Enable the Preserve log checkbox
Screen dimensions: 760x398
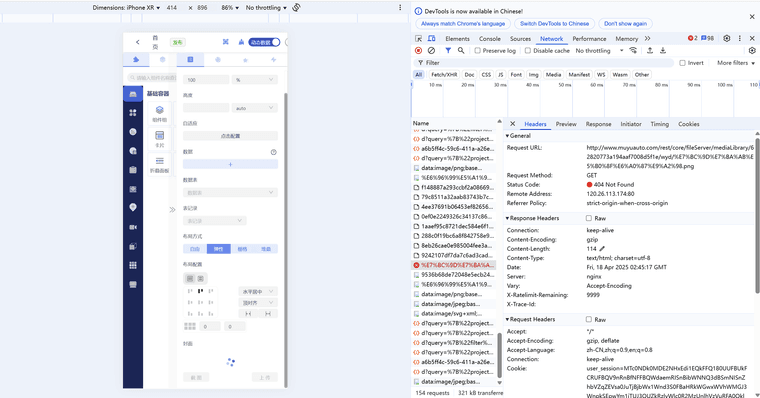[x=477, y=50]
